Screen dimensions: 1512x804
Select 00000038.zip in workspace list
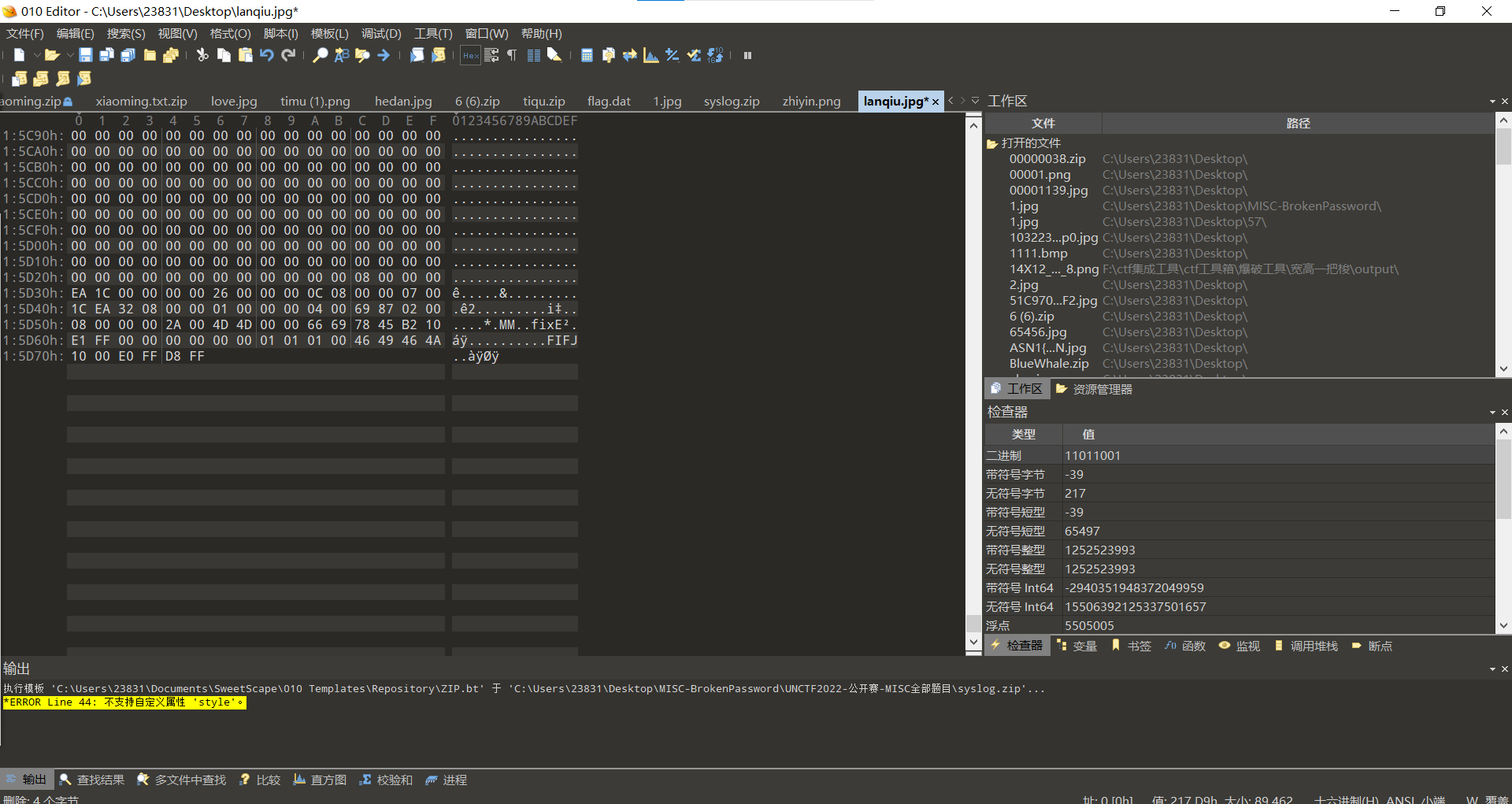[1047, 159]
